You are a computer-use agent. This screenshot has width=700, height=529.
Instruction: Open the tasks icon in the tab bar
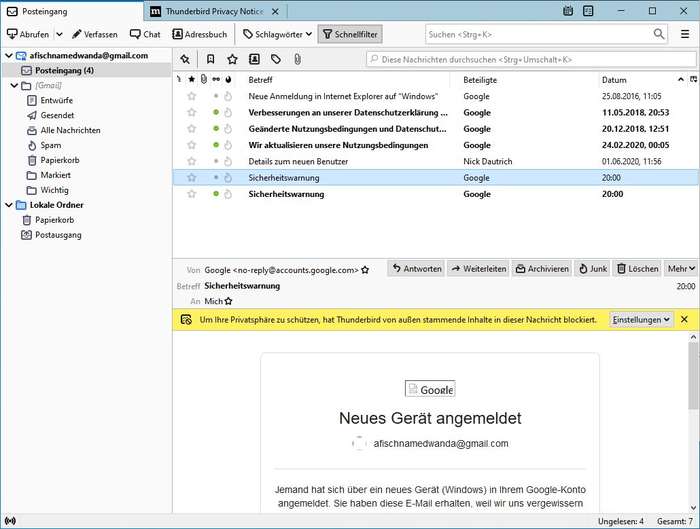(x=588, y=11)
